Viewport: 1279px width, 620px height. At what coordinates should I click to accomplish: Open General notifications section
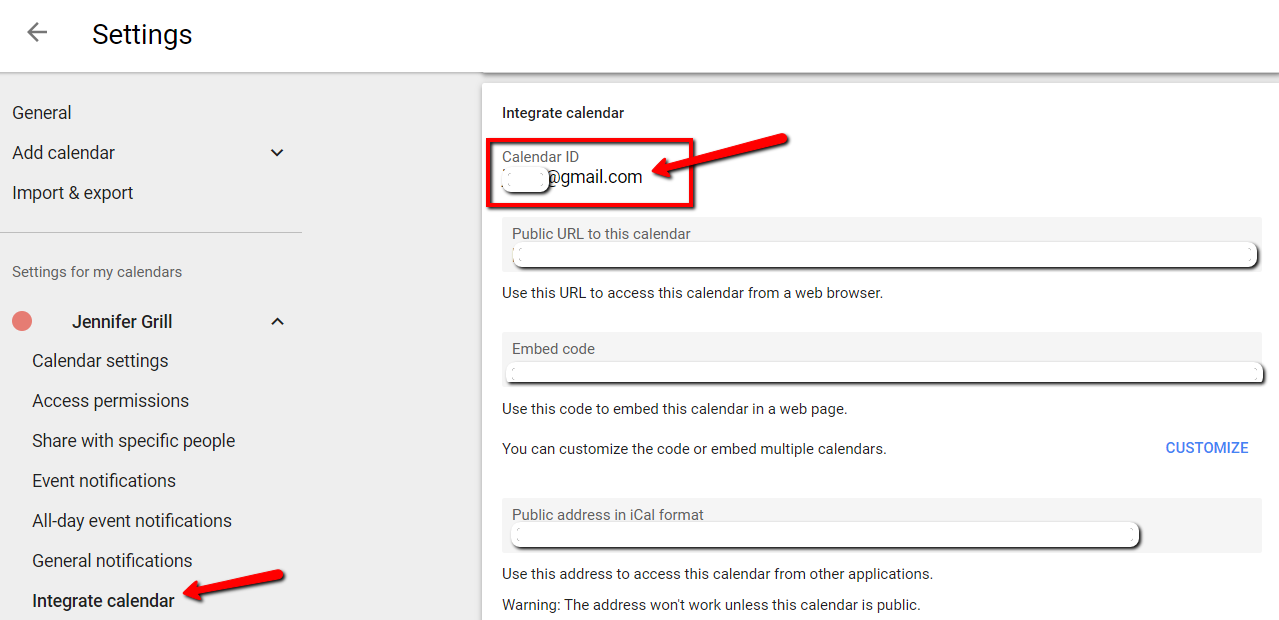click(x=112, y=561)
